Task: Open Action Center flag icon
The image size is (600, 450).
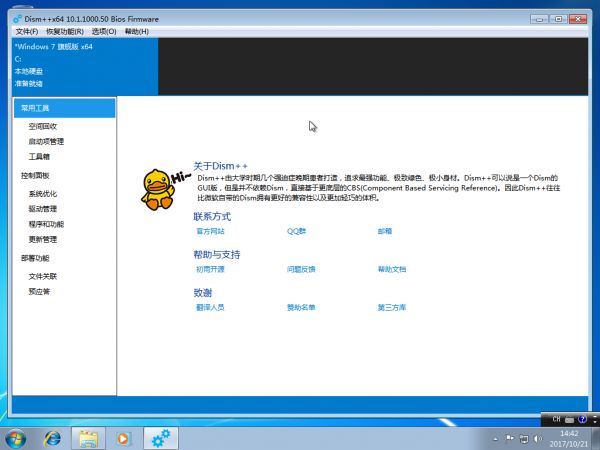Action: pos(510,439)
